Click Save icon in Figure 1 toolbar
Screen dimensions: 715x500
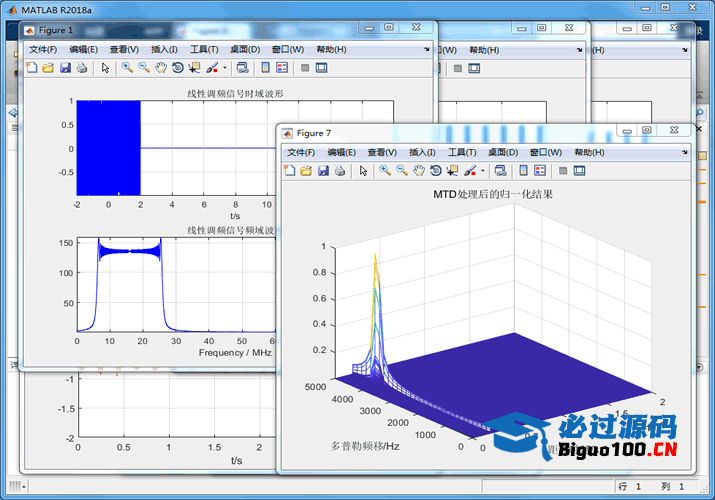click(65, 68)
